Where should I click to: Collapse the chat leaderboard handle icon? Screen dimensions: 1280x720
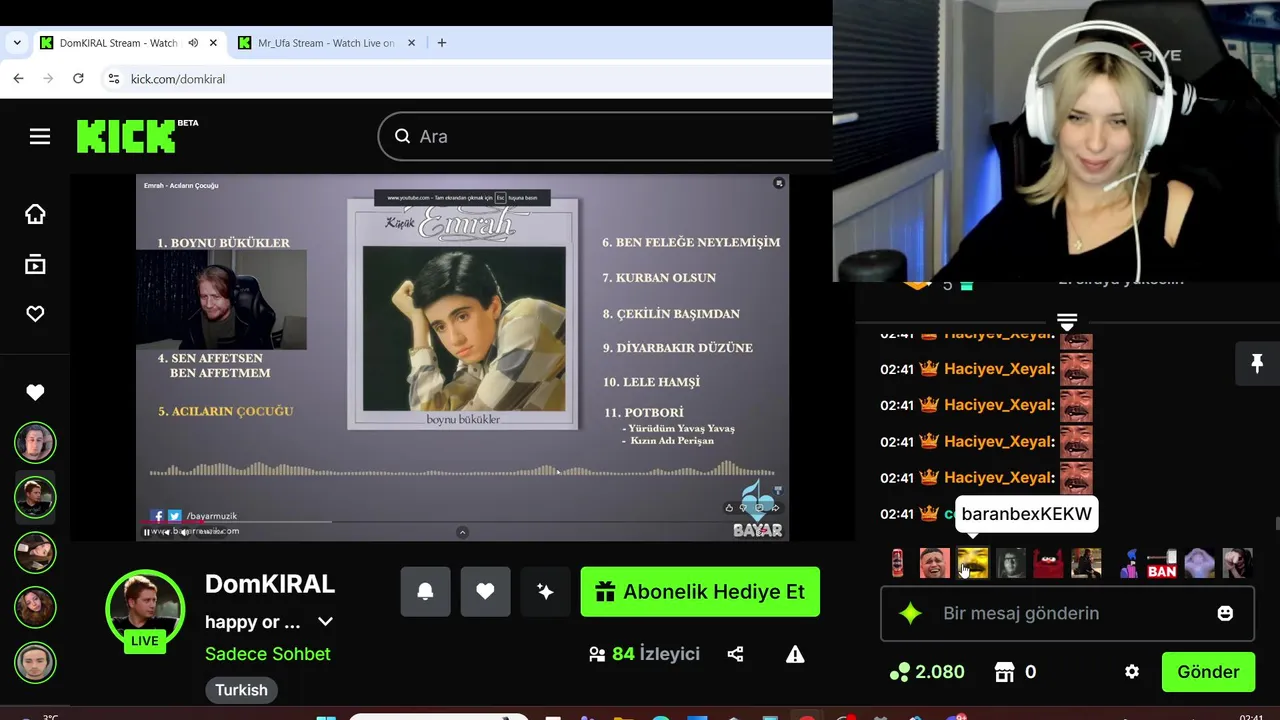tap(1067, 322)
